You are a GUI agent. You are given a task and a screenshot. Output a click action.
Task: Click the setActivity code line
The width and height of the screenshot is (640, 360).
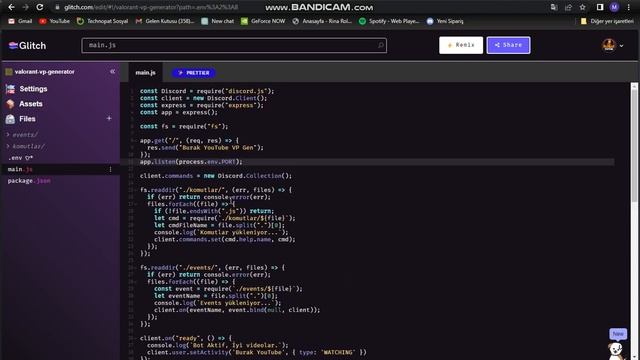(x=256, y=353)
